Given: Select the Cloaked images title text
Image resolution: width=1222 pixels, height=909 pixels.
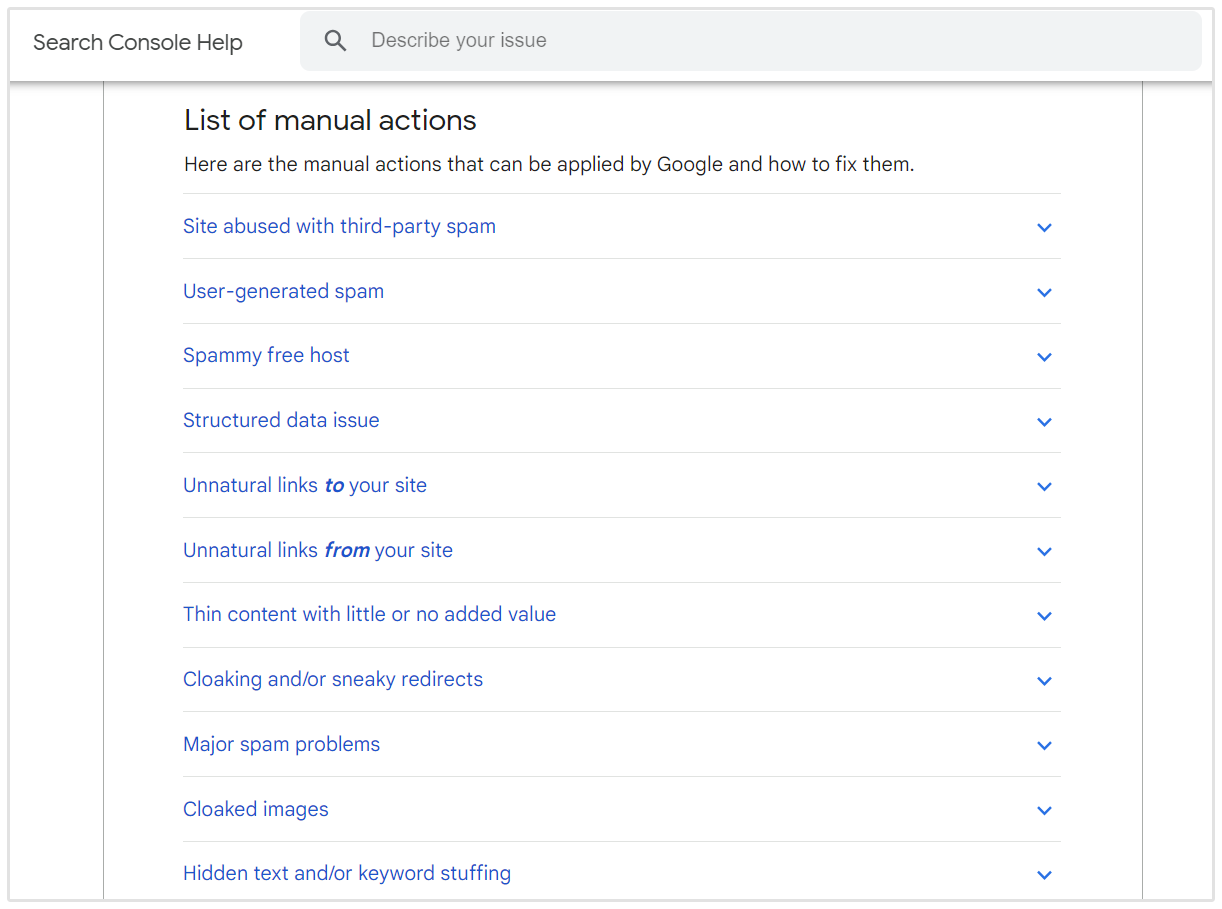Looking at the screenshot, I should click(255, 809).
